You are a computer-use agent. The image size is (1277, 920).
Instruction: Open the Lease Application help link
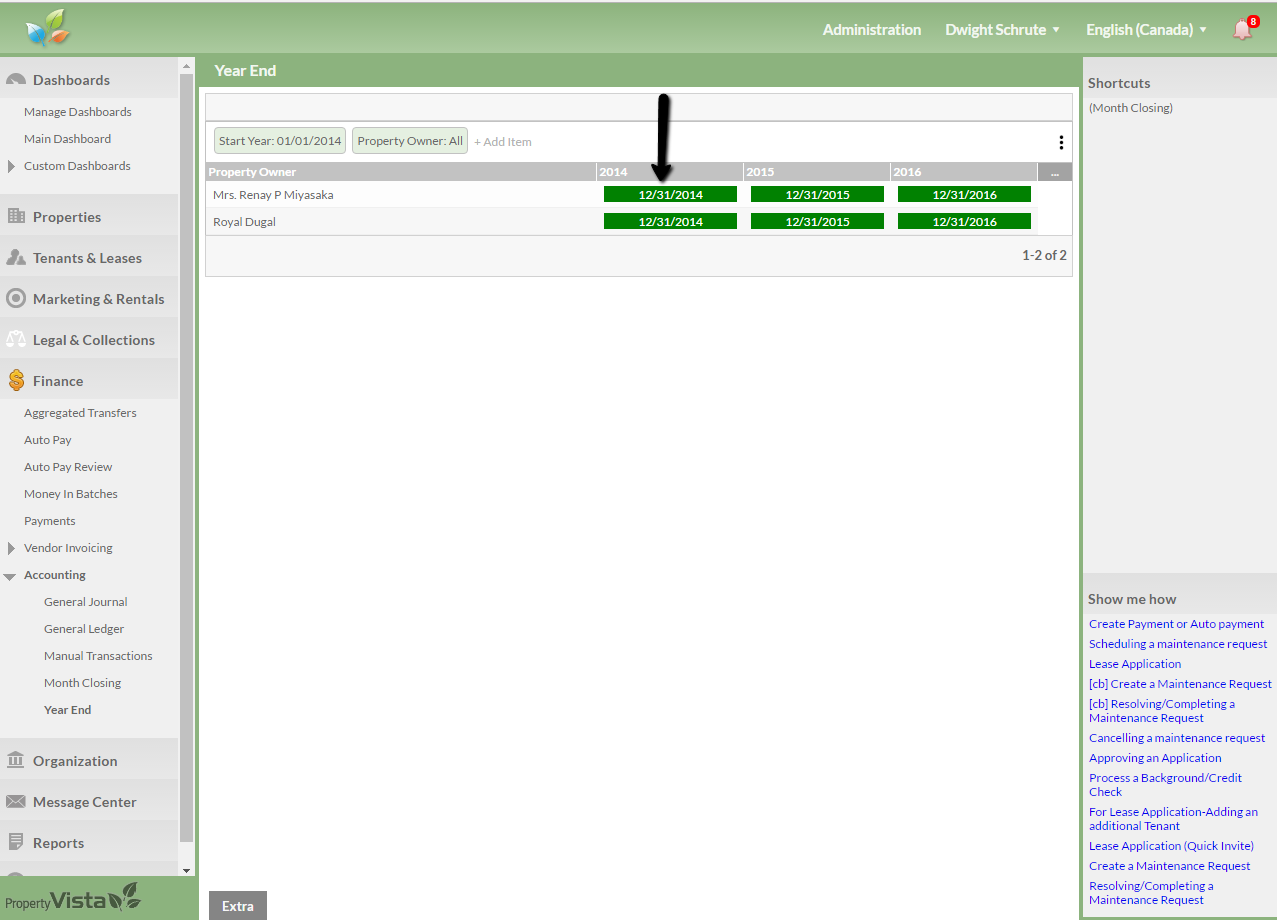pyautogui.click(x=1135, y=664)
